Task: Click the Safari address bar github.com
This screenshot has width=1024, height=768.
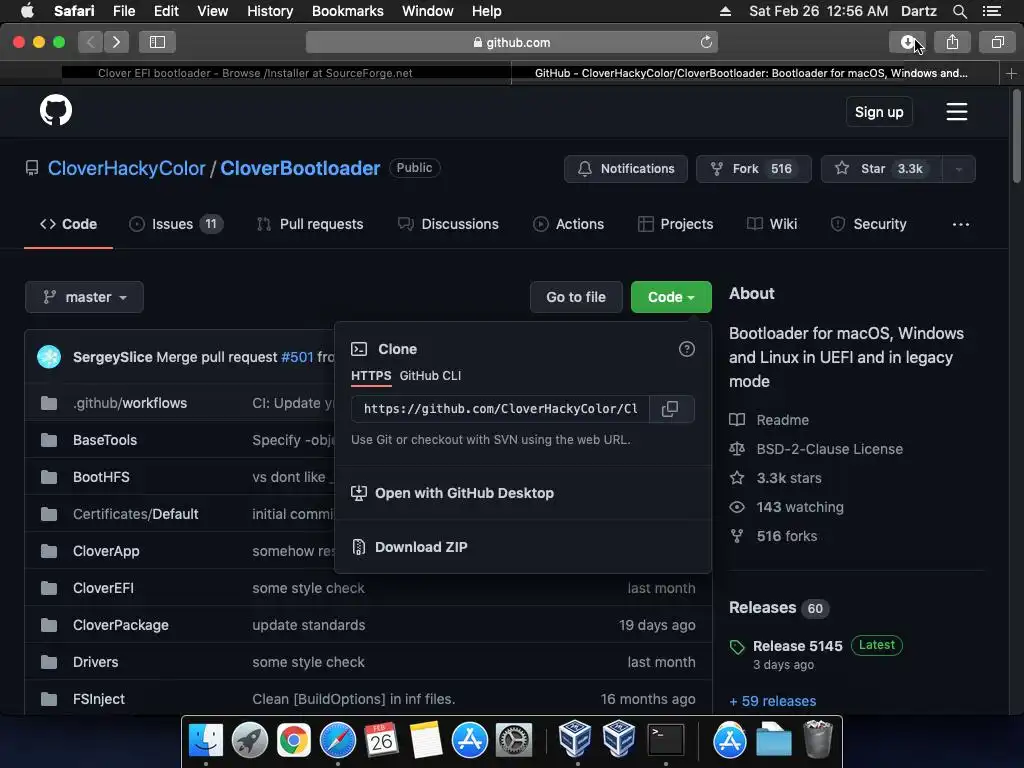Action: point(512,42)
